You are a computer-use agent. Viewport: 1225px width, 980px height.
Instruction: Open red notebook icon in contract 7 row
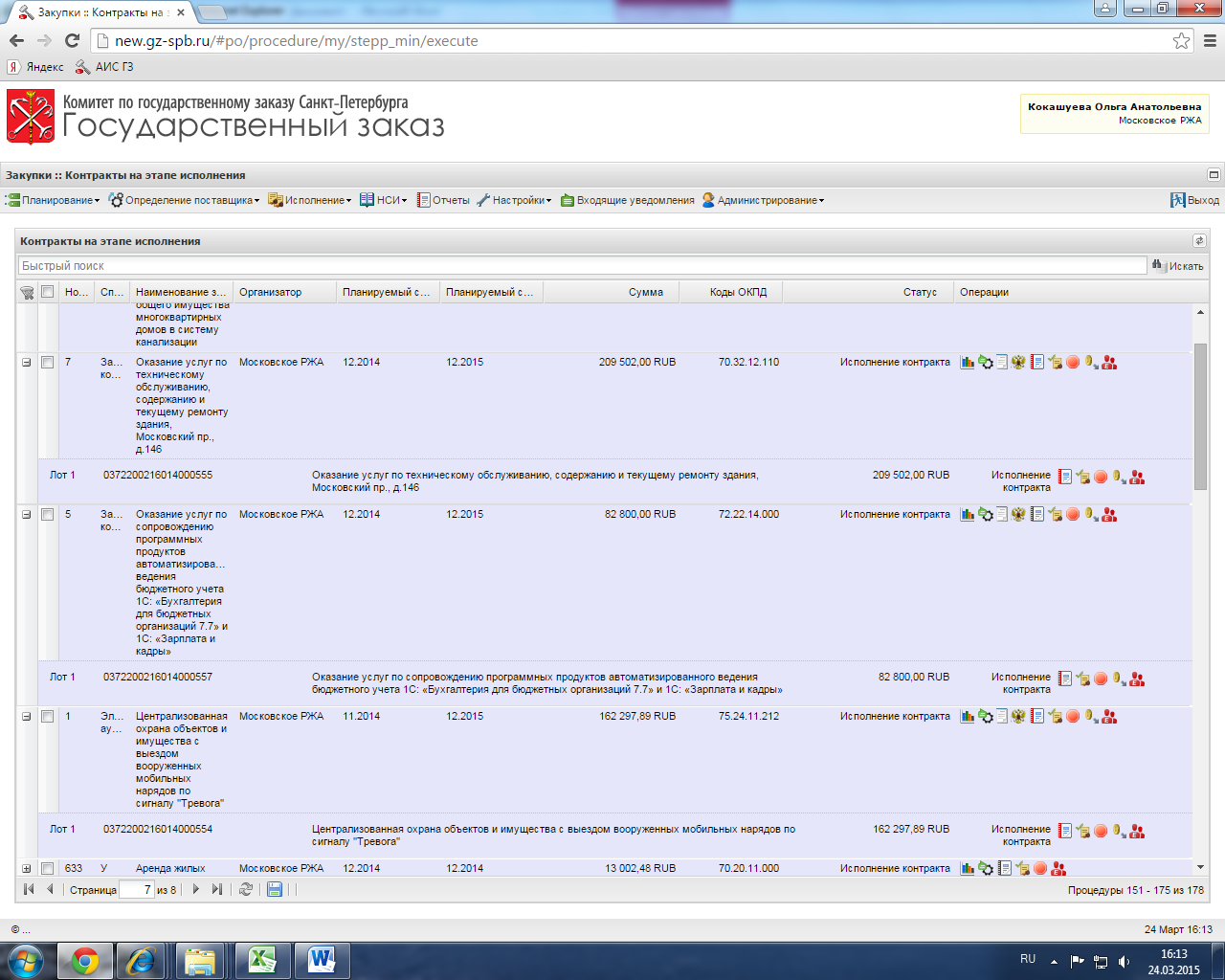coord(1036,362)
